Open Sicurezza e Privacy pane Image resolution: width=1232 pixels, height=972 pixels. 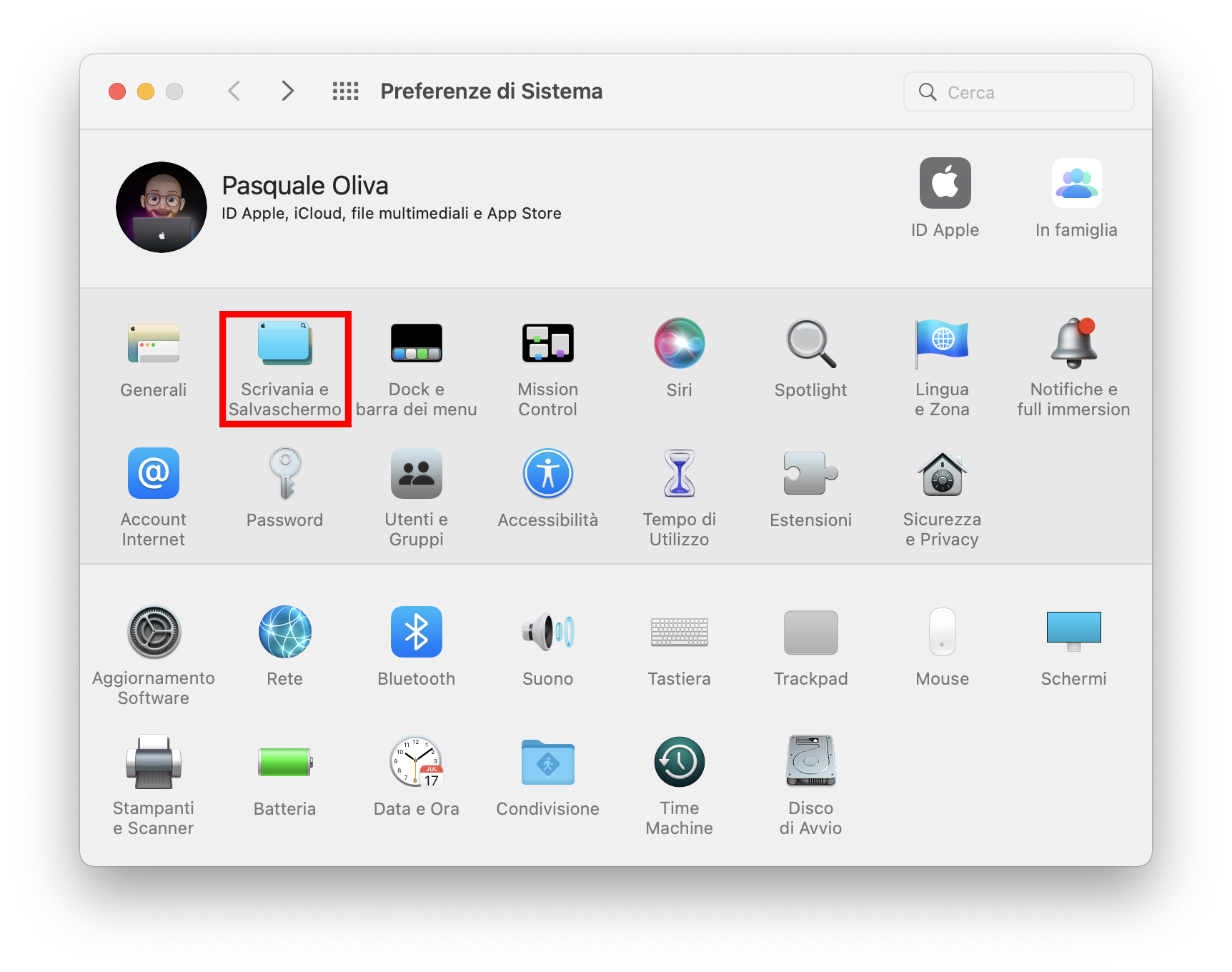(x=942, y=475)
